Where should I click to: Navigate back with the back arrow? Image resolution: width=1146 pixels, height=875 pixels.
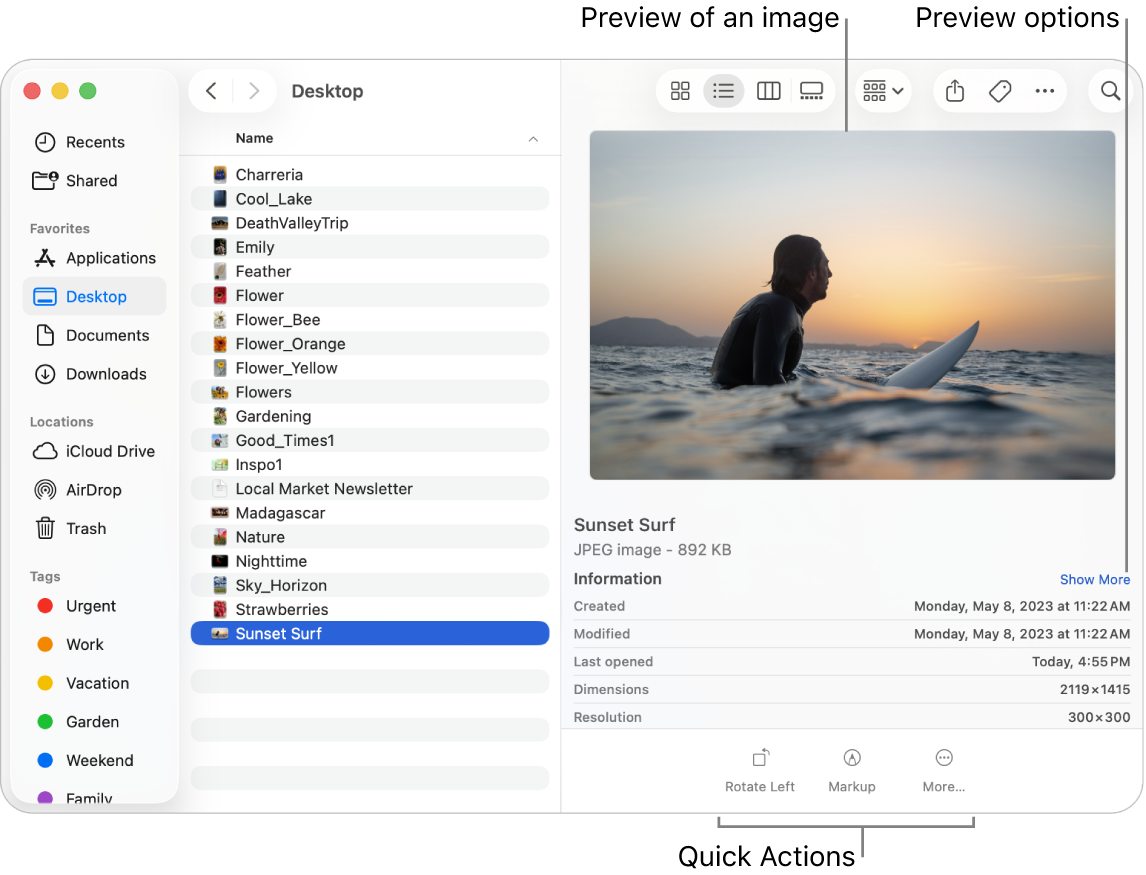coord(211,90)
